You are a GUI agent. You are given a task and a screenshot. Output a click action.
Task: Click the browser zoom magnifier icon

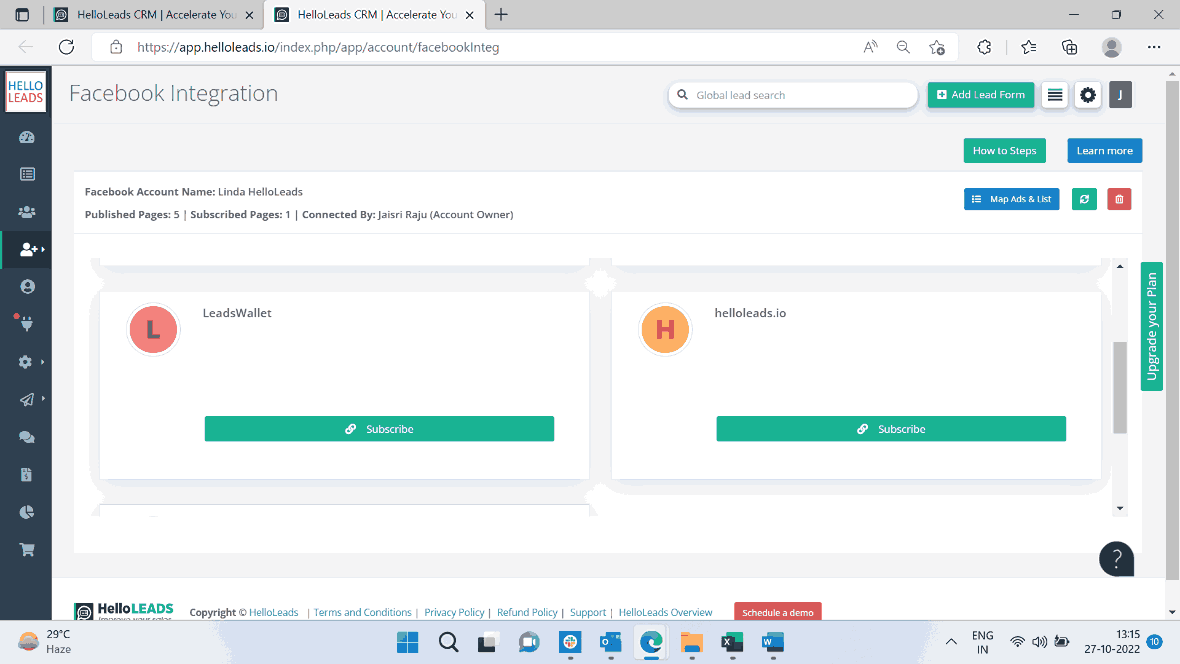pos(903,47)
